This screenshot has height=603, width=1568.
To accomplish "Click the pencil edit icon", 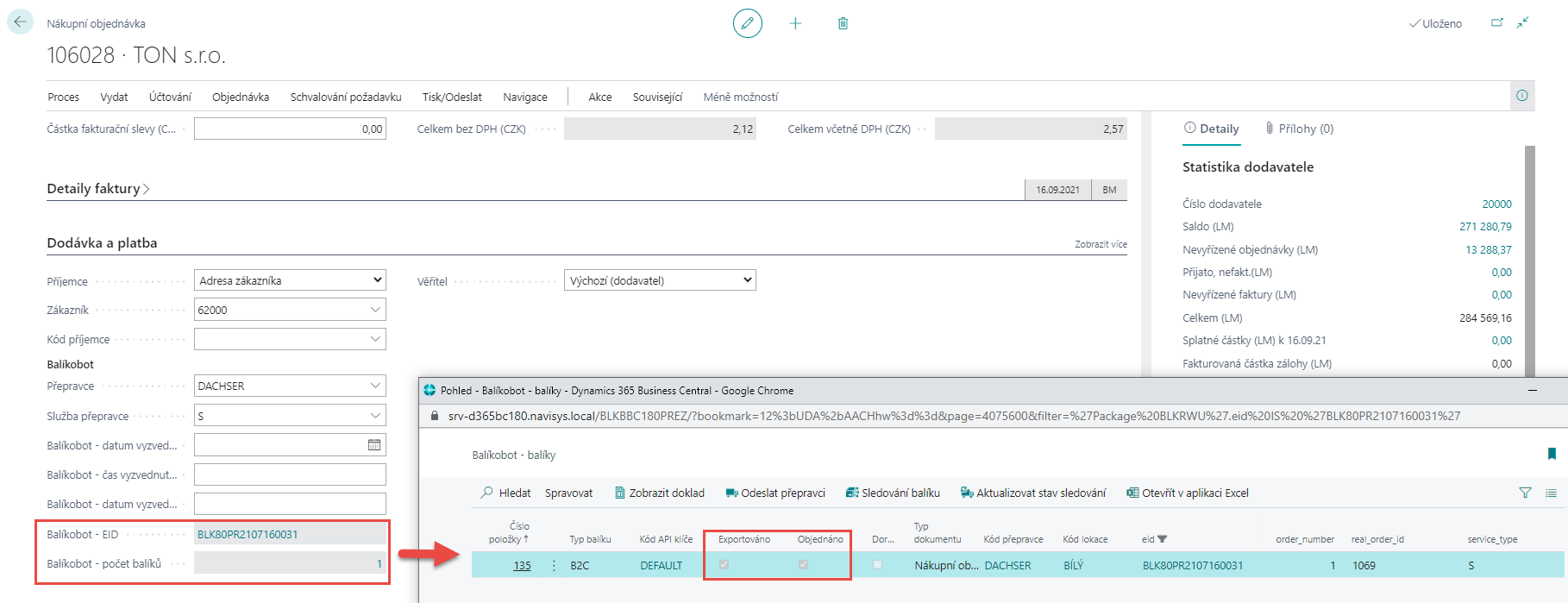I will (x=747, y=23).
